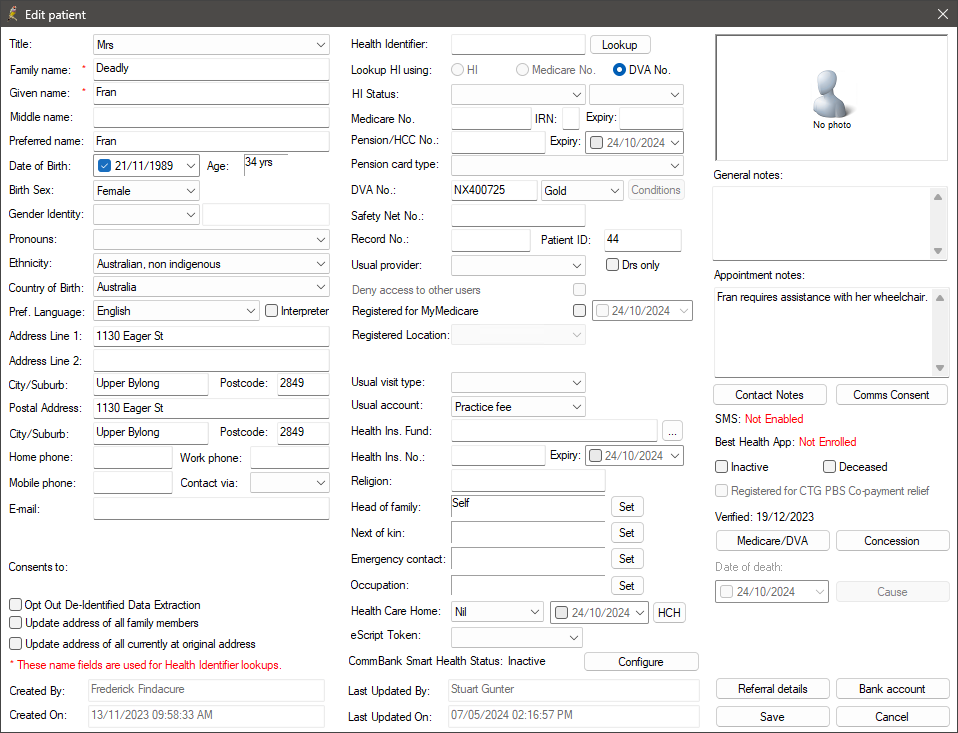Click the Medicare/DVA button
958x733 pixels.
coord(772,541)
